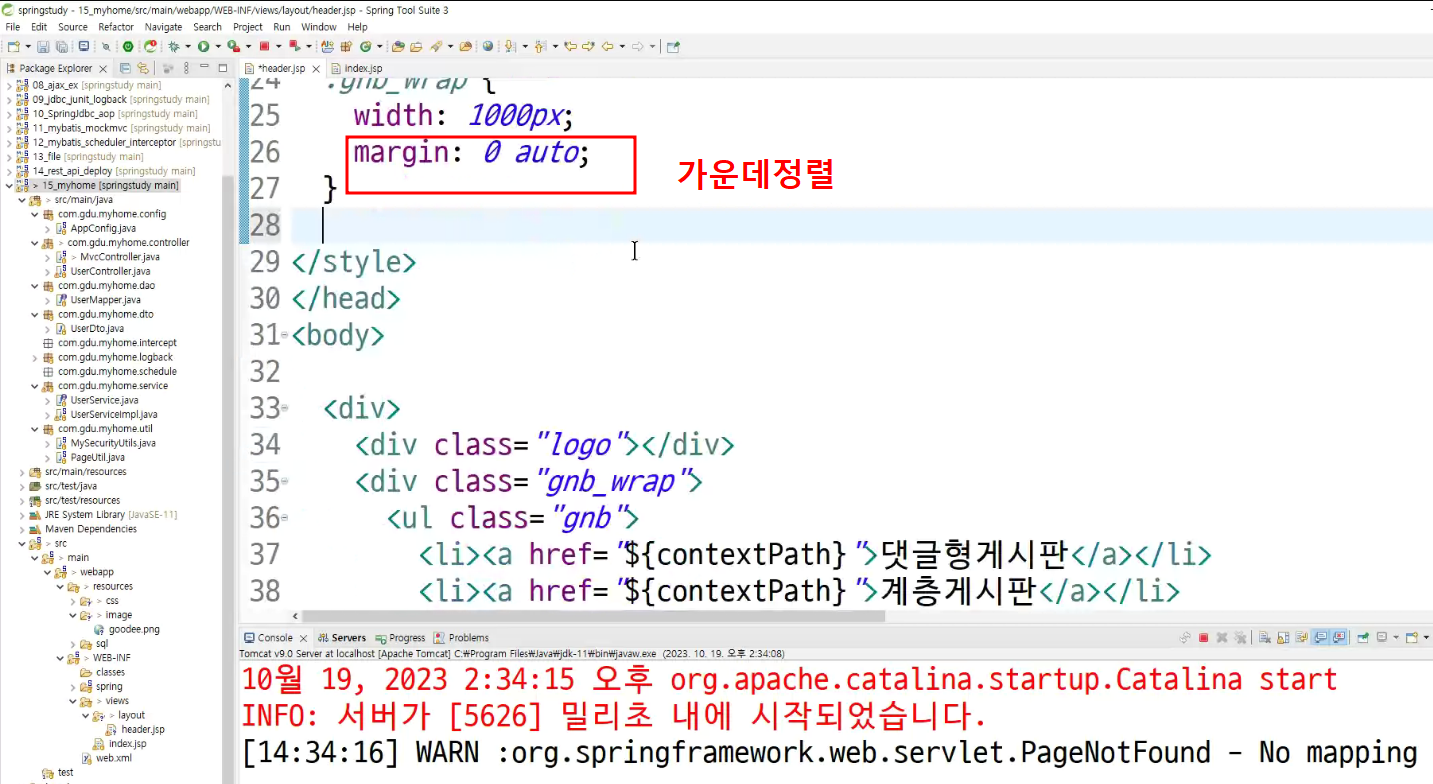Open the Navigate menu
Viewport: 1433px width, 784px height.
point(163,27)
